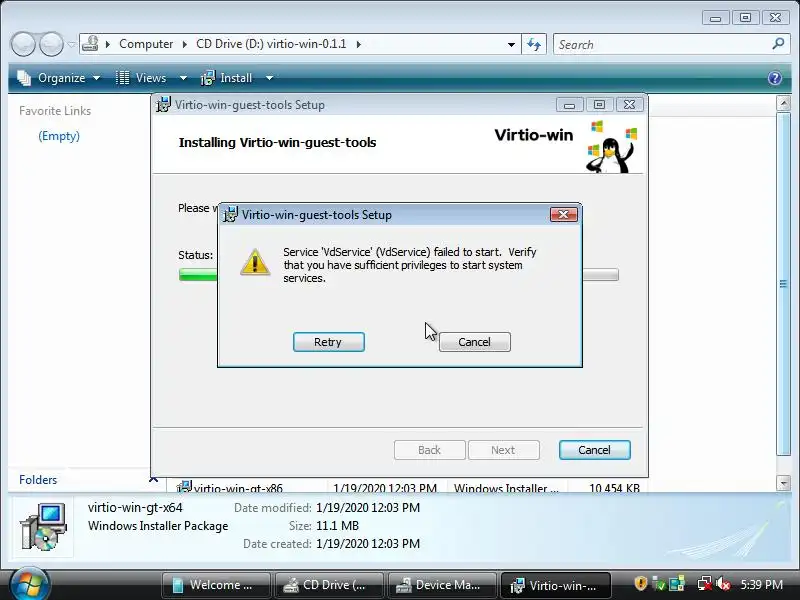Click Computer in the address bar
This screenshot has height=600, width=800.
[146, 44]
